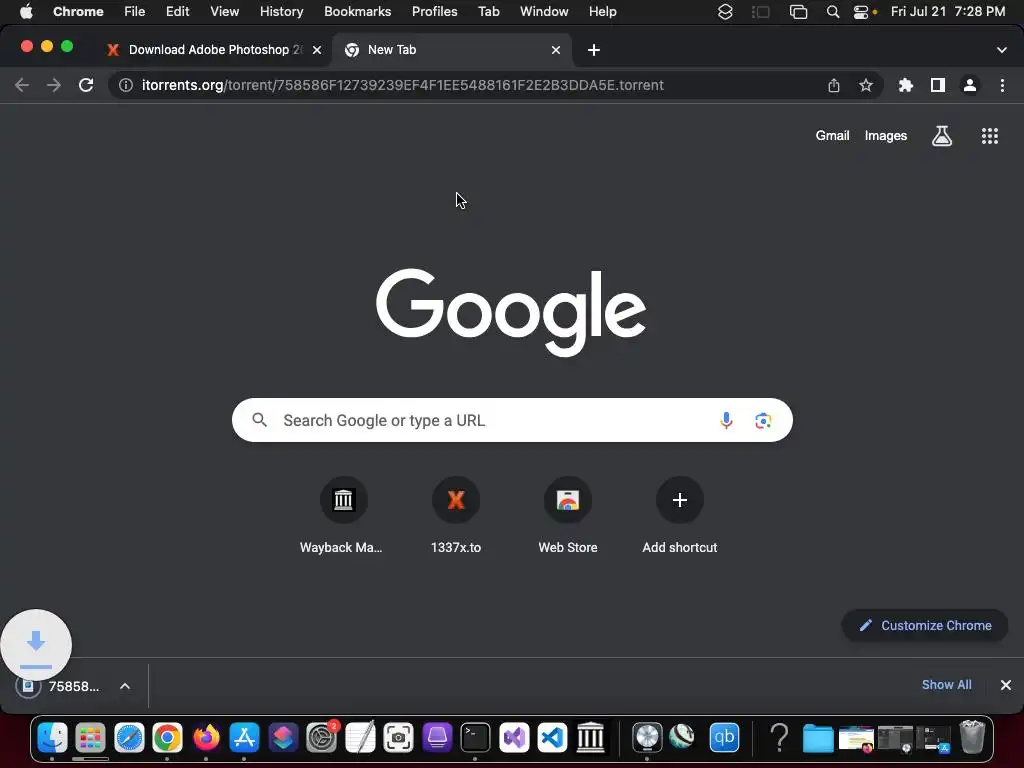Open the History menu
This screenshot has width=1024, height=768.
click(281, 12)
